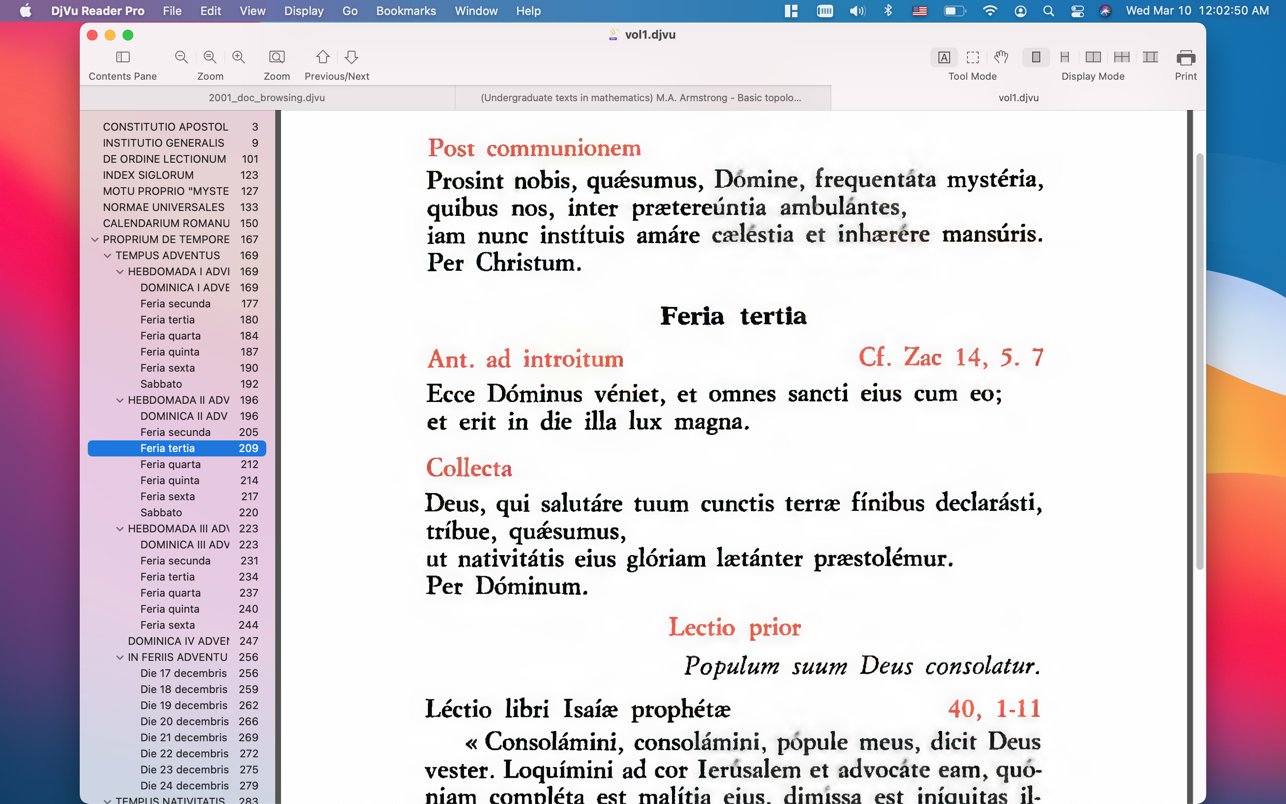Collapse the PROPRIUM DE TEMPORE section
This screenshot has height=804, width=1286.
(95, 240)
